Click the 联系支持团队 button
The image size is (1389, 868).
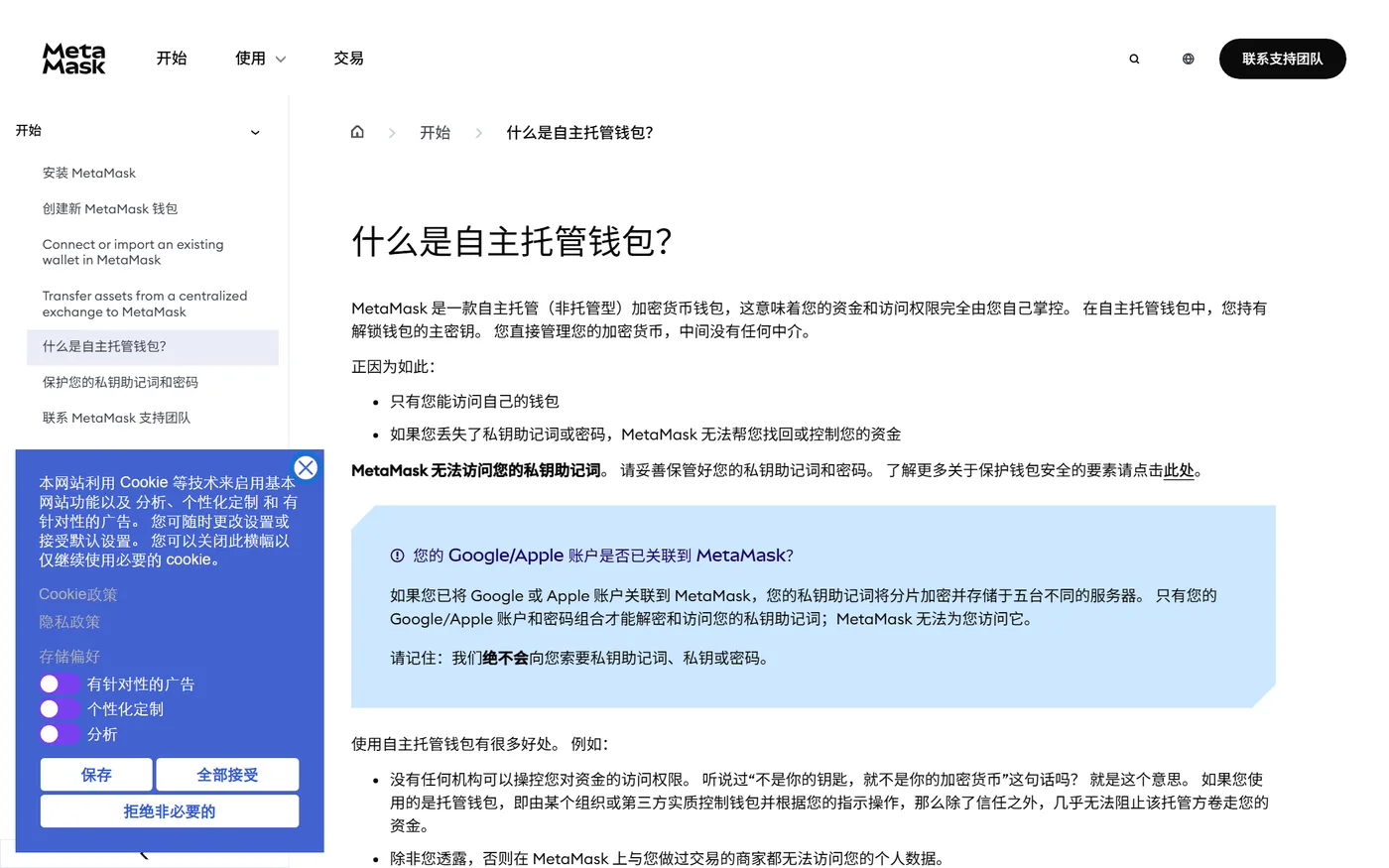pos(1282,59)
